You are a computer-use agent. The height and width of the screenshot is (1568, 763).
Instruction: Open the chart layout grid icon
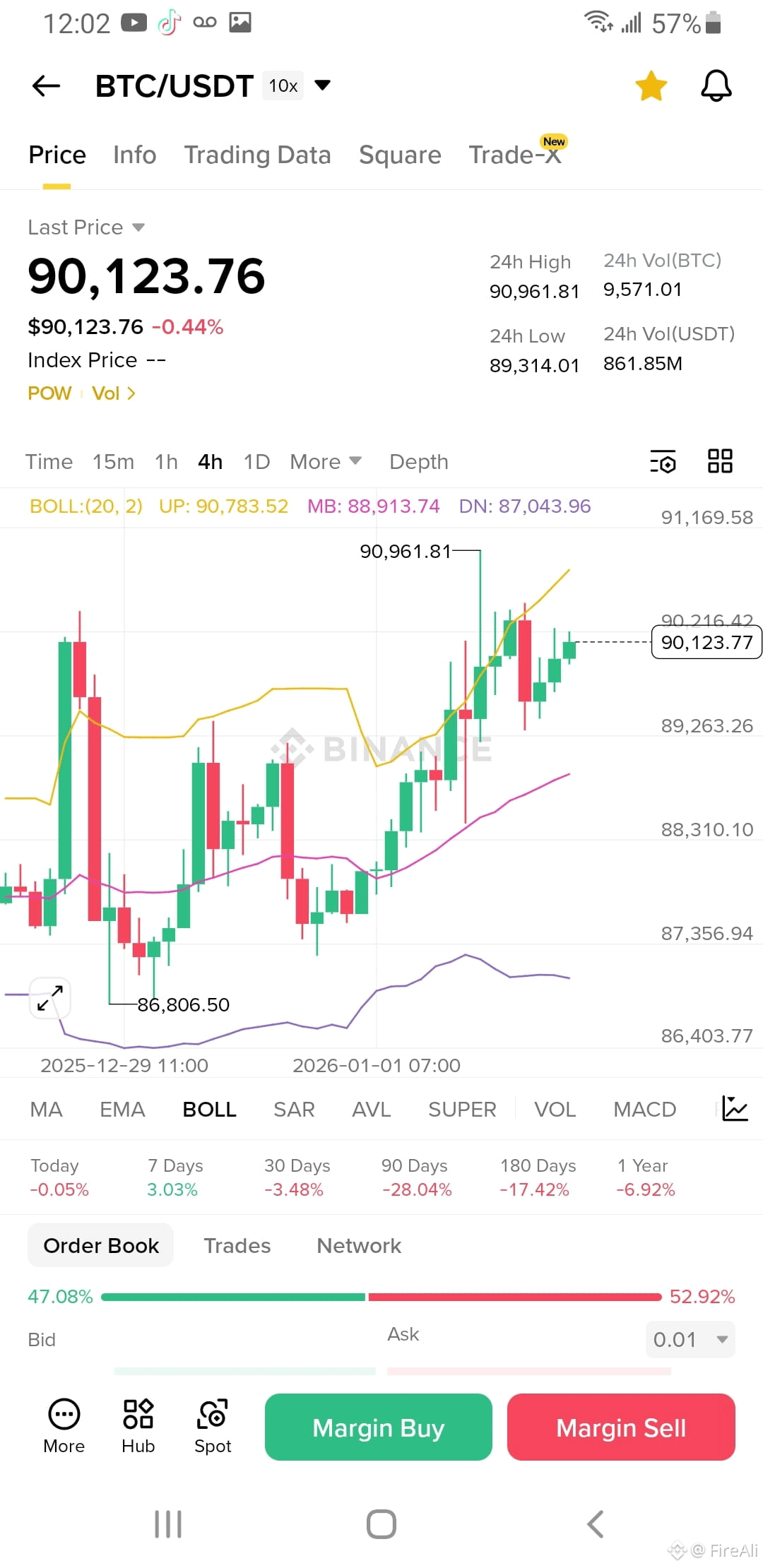point(720,461)
